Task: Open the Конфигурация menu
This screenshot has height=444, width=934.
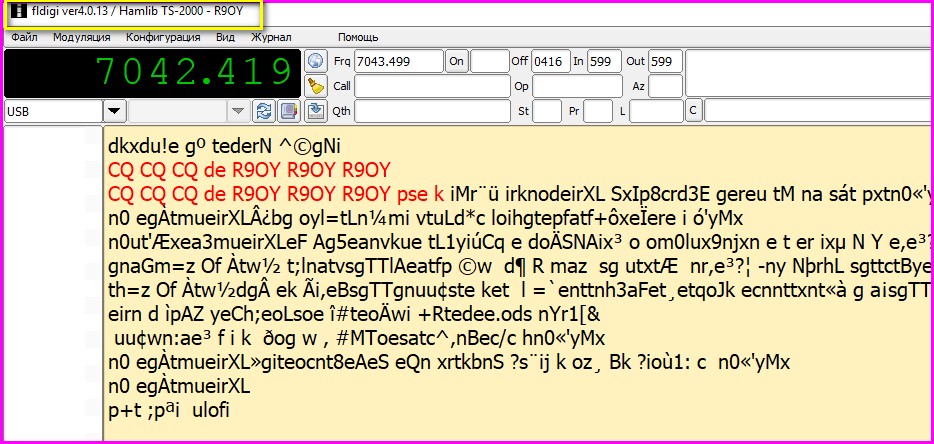Action: click(163, 37)
